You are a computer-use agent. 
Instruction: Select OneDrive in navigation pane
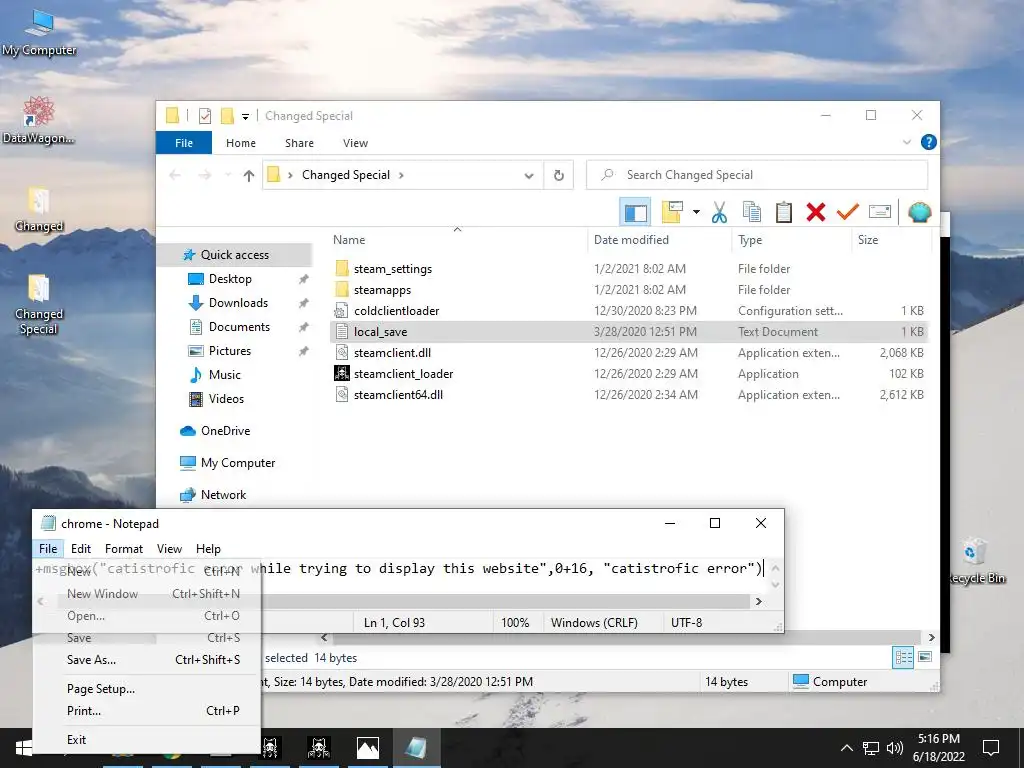225,431
